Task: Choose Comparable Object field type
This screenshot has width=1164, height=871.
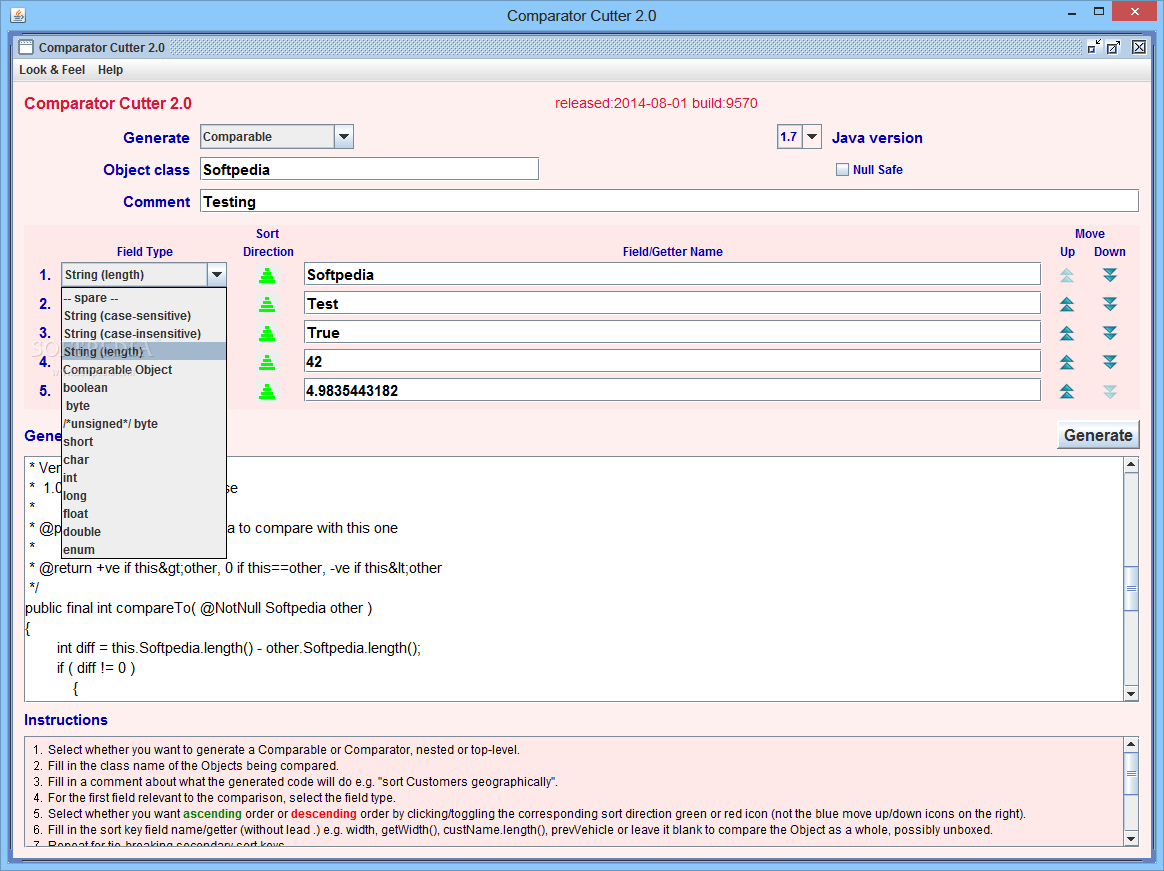Action: [144, 370]
